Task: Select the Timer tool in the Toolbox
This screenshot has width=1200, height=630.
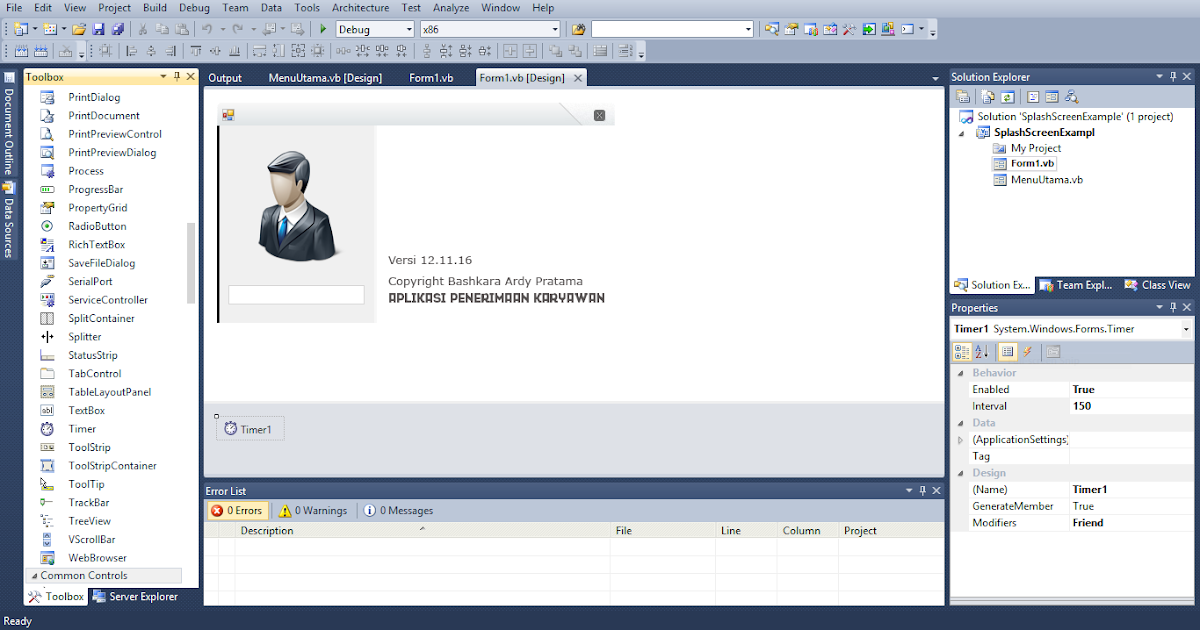Action: click(85, 428)
